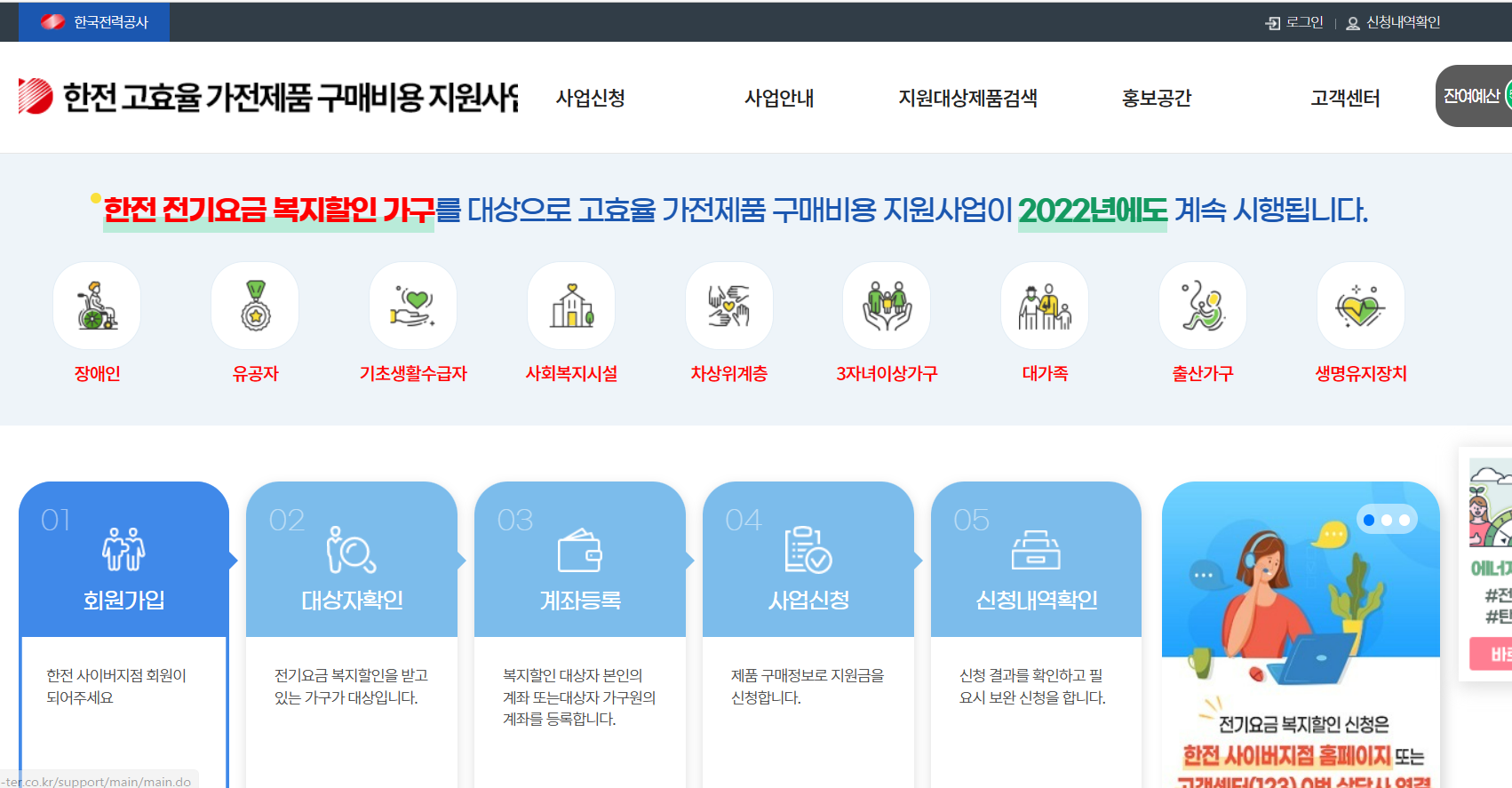Click text 신청 결과를 확인하고 필요시 보완 신청을 합니다

1032,687
